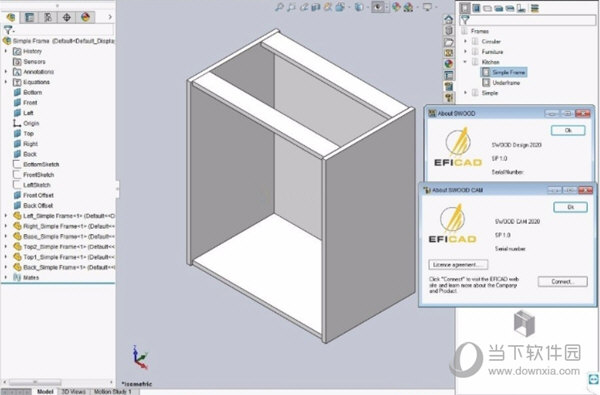Select the Sensors folder
The width and height of the screenshot is (600, 395).
[x=29, y=61]
